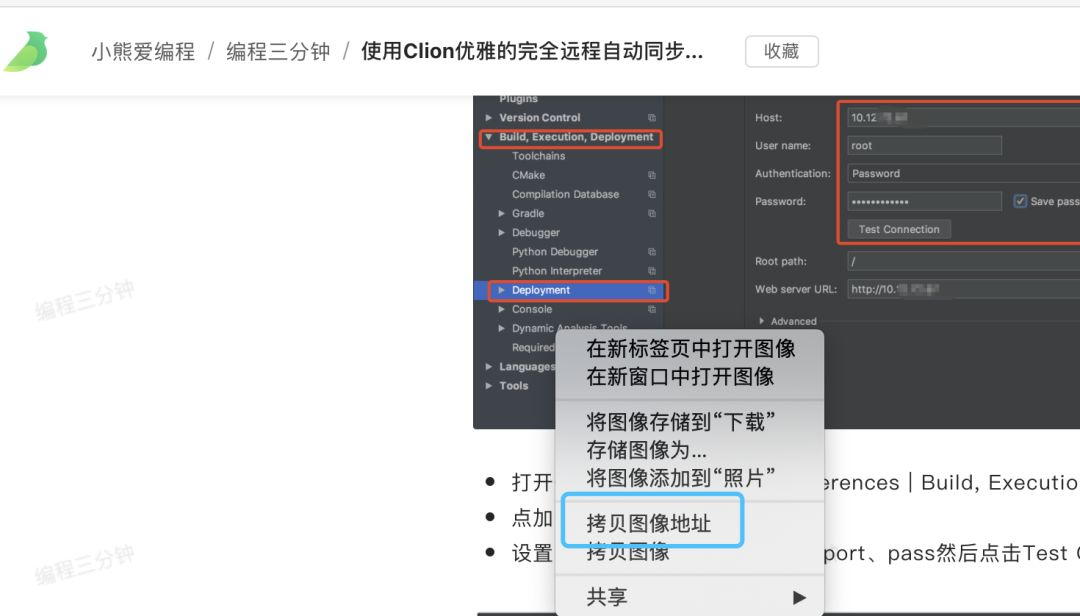Collapse Build, Execution, Deployment node arrow

click(x=488, y=137)
